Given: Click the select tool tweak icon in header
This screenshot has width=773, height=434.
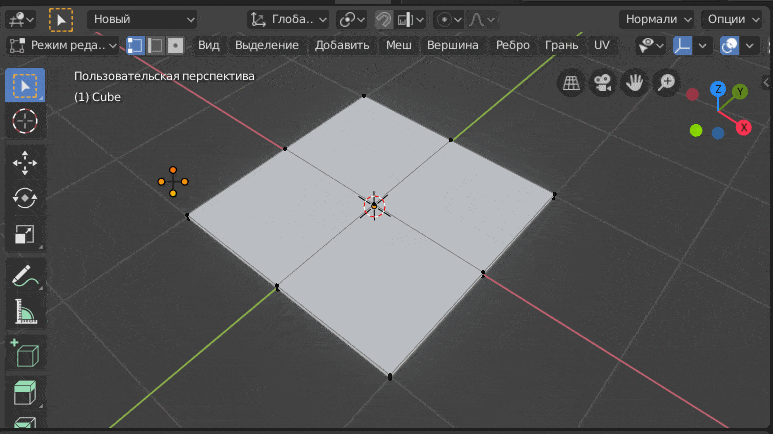Looking at the screenshot, I should coord(61,20).
